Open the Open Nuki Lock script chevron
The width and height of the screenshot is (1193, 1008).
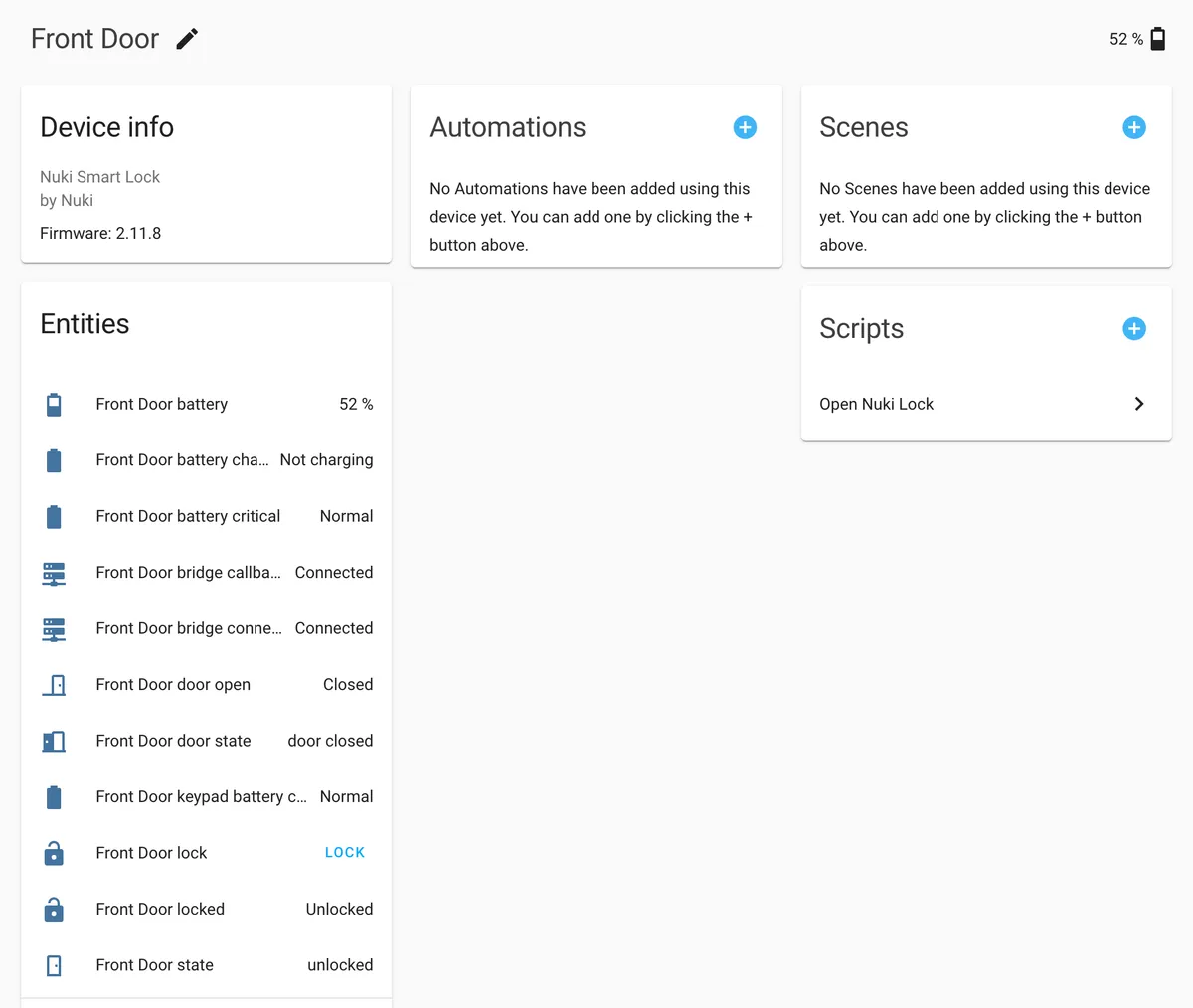[1139, 404]
